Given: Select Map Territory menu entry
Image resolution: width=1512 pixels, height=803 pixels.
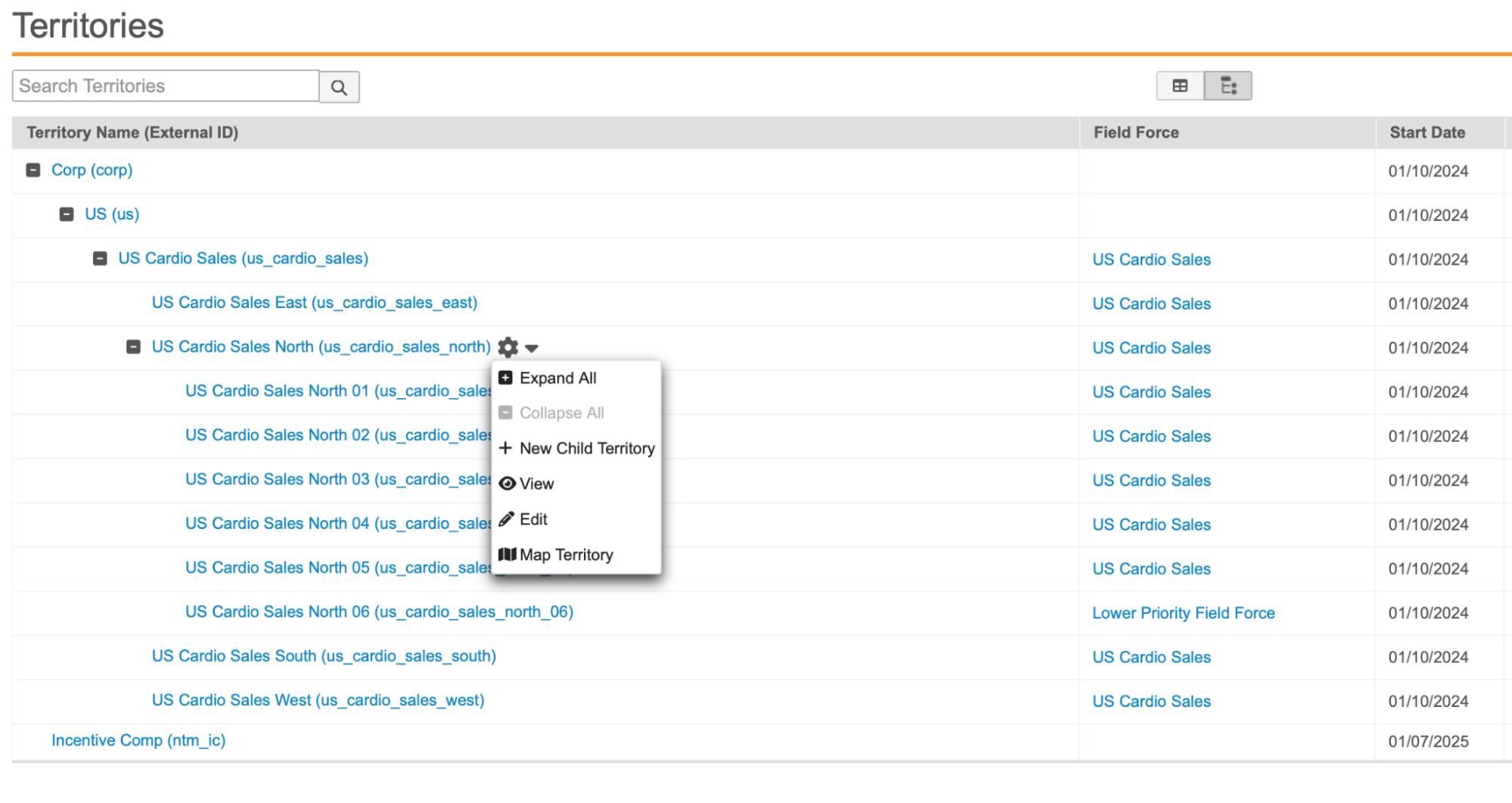Looking at the screenshot, I should pos(566,555).
